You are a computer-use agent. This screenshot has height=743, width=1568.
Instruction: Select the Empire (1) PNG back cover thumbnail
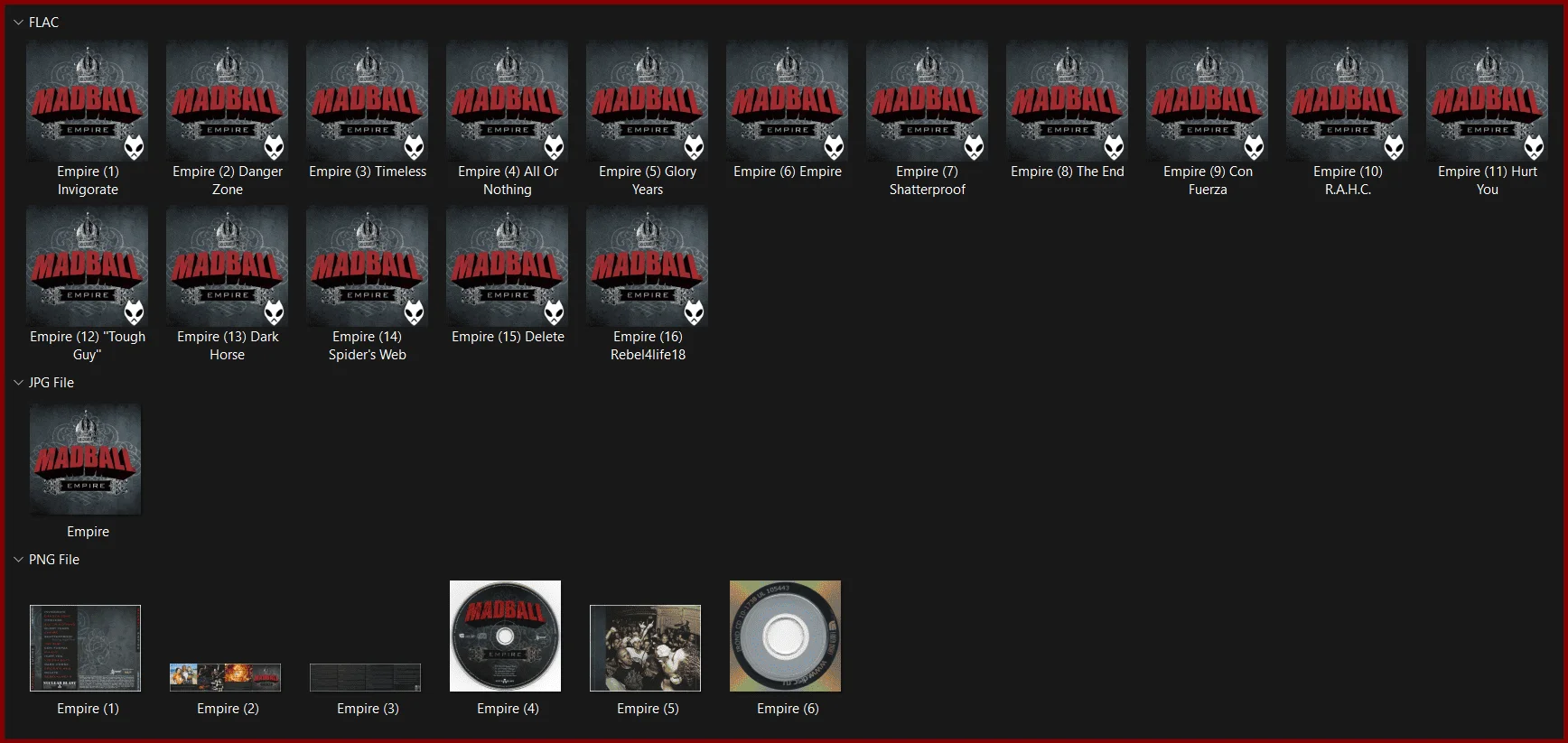[86, 648]
